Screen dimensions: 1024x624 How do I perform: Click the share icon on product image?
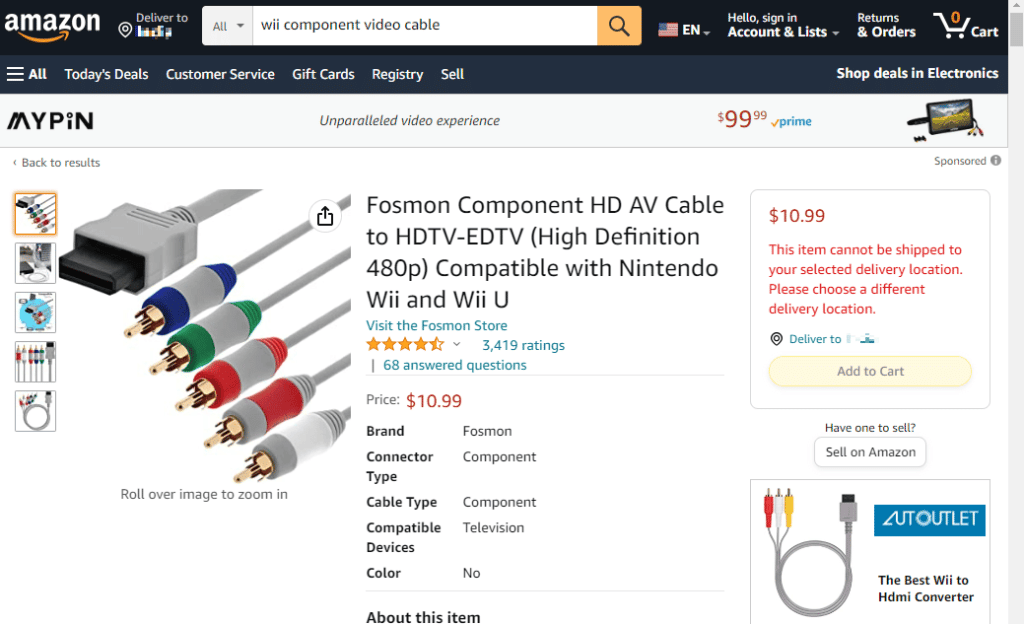[x=324, y=215]
